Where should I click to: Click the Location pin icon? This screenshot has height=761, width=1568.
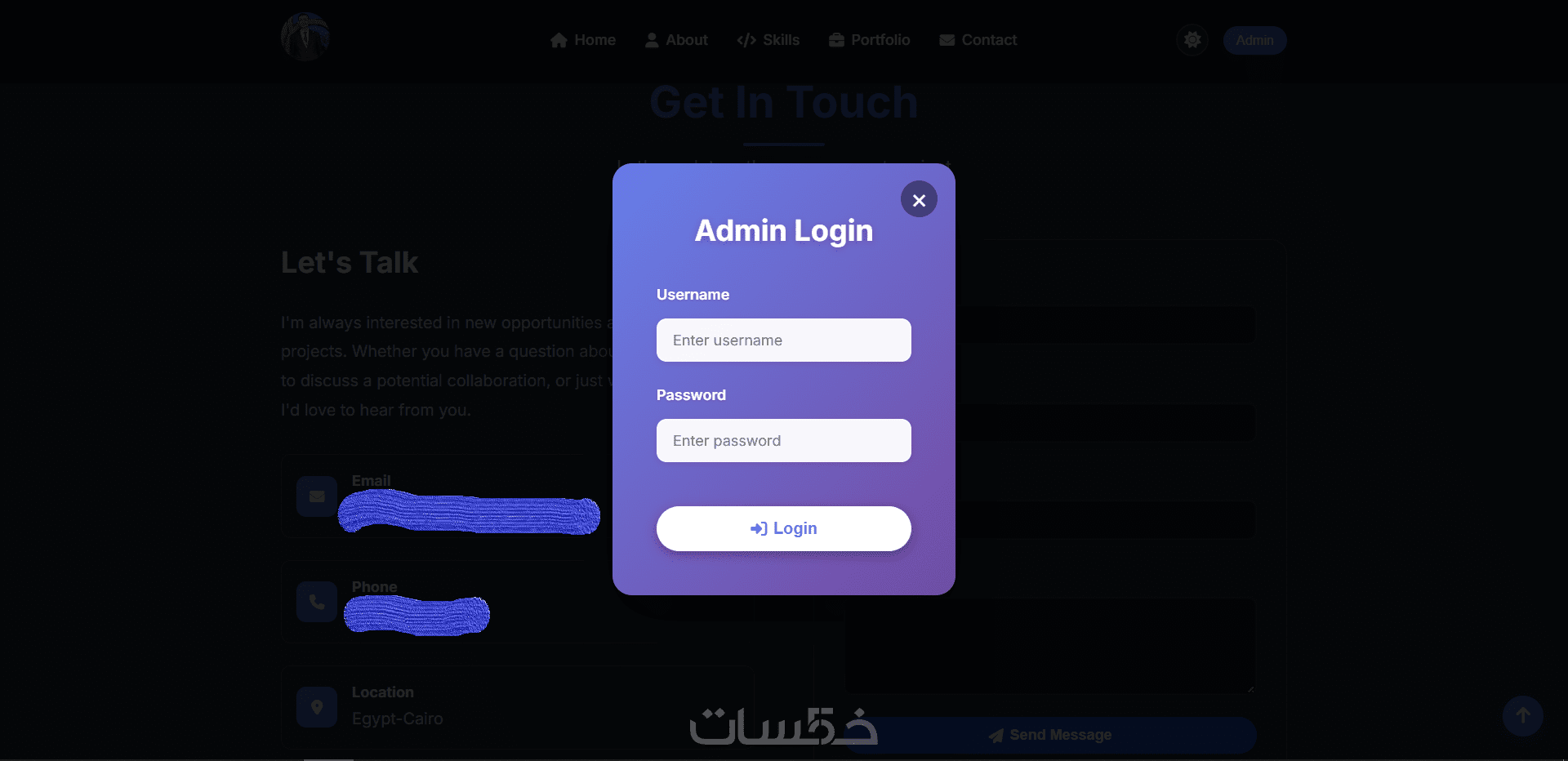317,707
